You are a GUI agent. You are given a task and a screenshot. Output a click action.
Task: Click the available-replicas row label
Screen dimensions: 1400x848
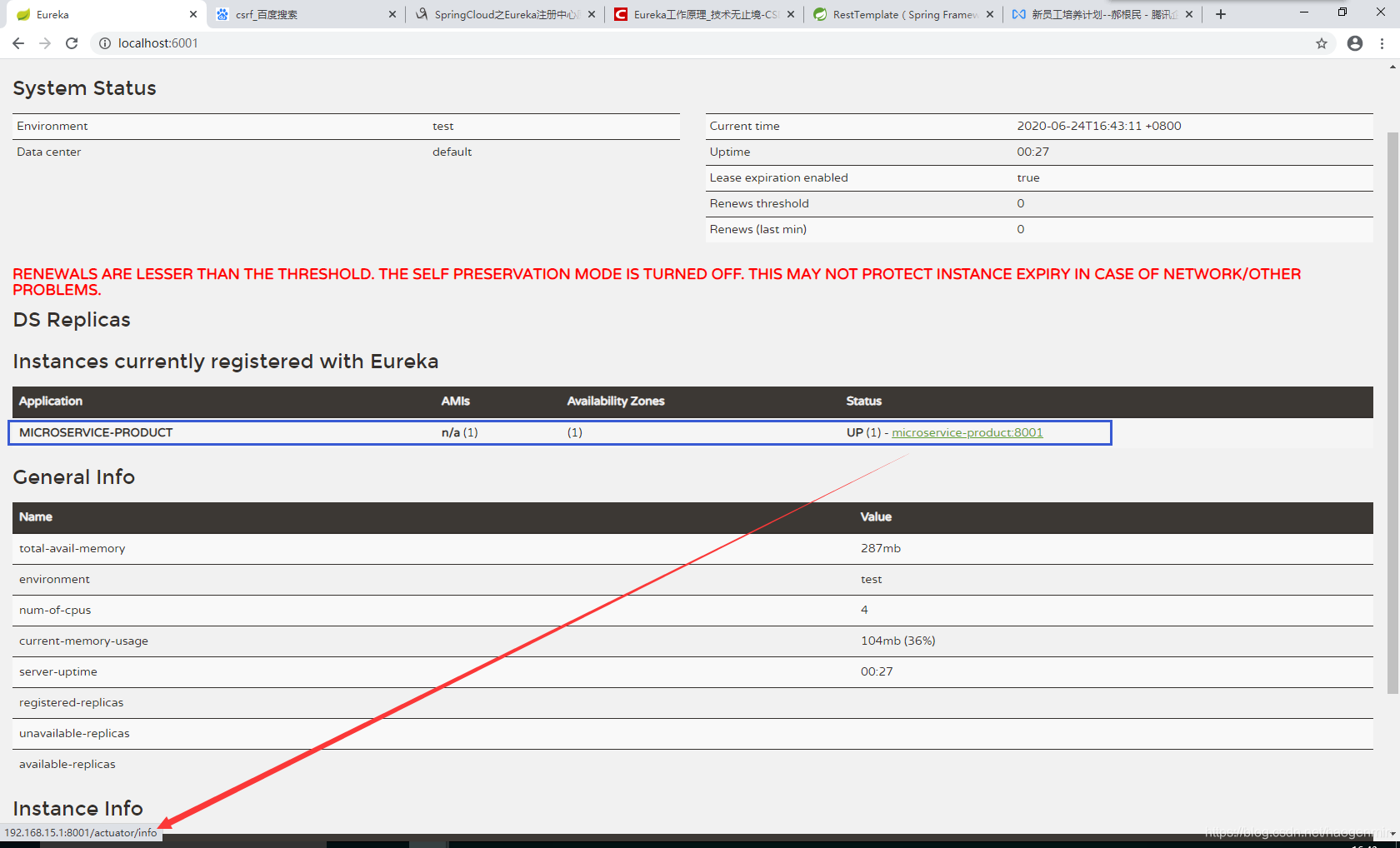(67, 764)
